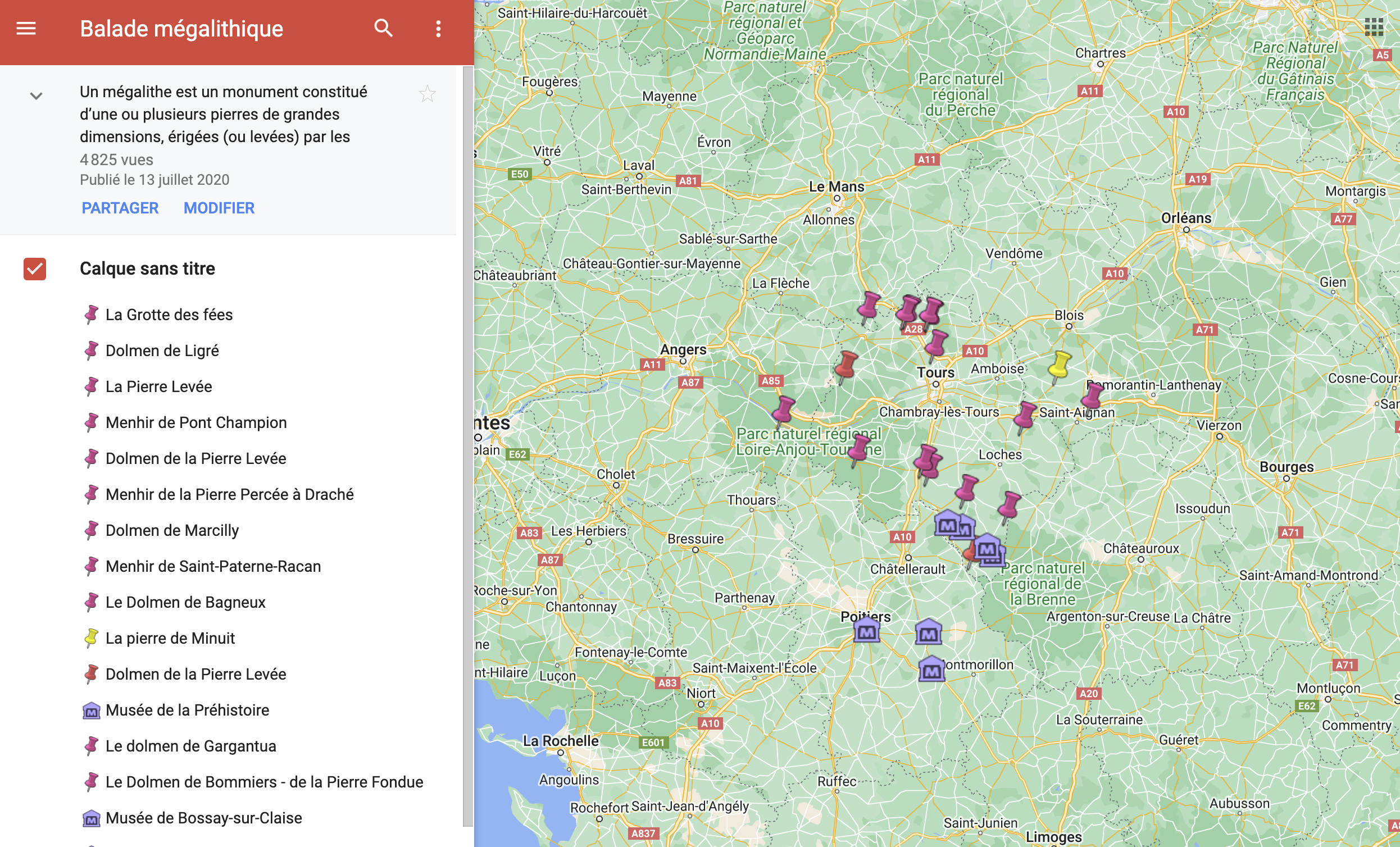1400x847 pixels.
Task: Select Musée de Bossay-sur-Claise entry
Action: 203,818
